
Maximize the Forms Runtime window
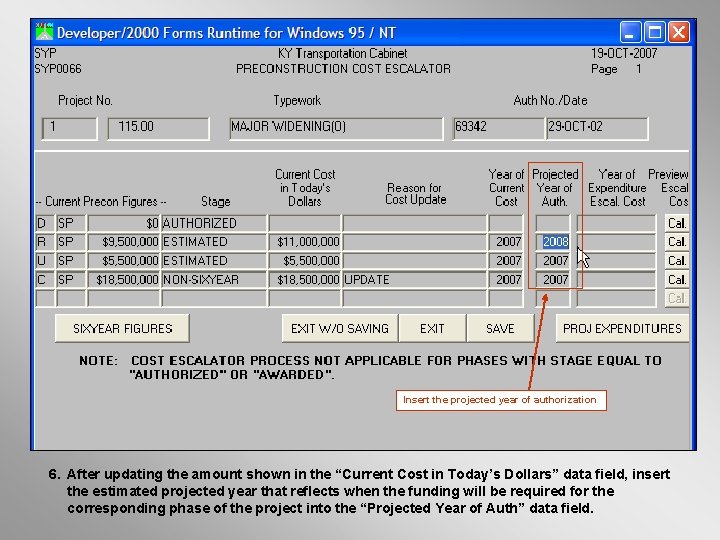click(x=654, y=32)
